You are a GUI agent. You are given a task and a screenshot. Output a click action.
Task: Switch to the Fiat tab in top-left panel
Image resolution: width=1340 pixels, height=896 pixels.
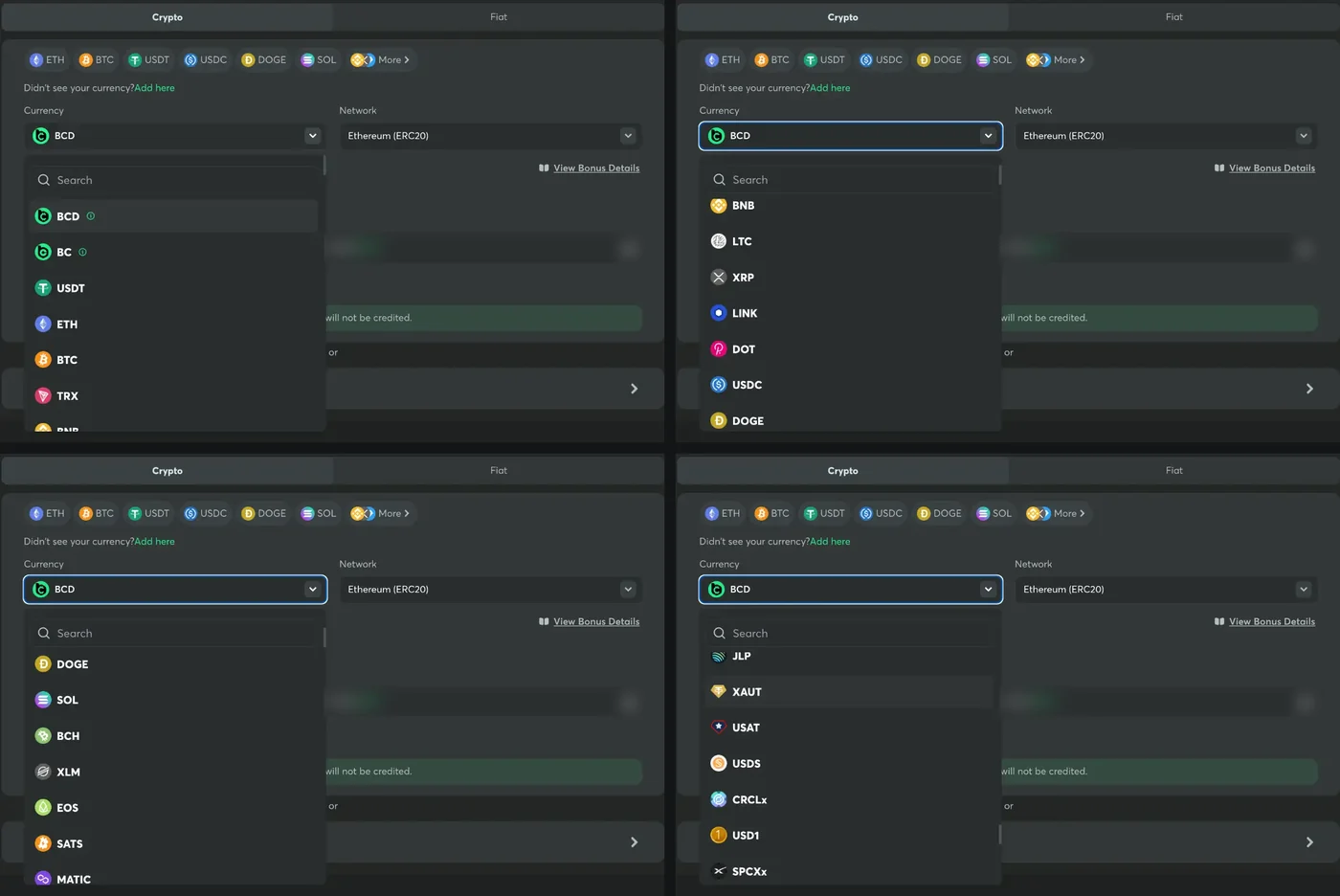[499, 17]
